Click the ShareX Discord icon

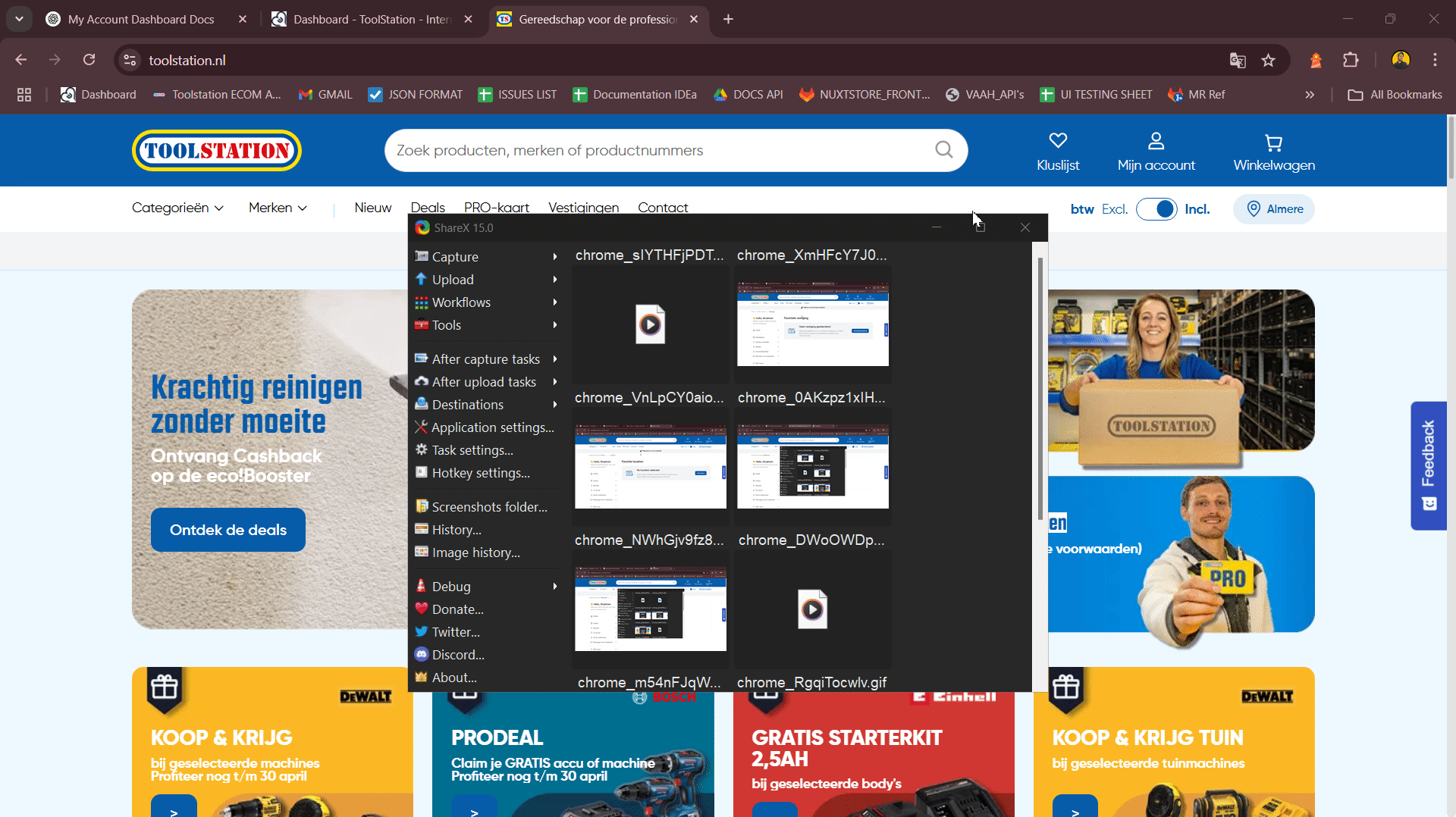(422, 654)
